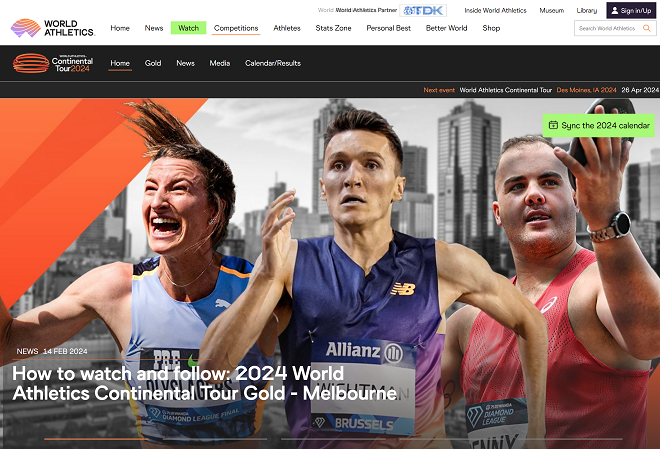The width and height of the screenshot is (660, 449).
Task: Open the How to watch Melbourne headline
Action: [x=205, y=383]
